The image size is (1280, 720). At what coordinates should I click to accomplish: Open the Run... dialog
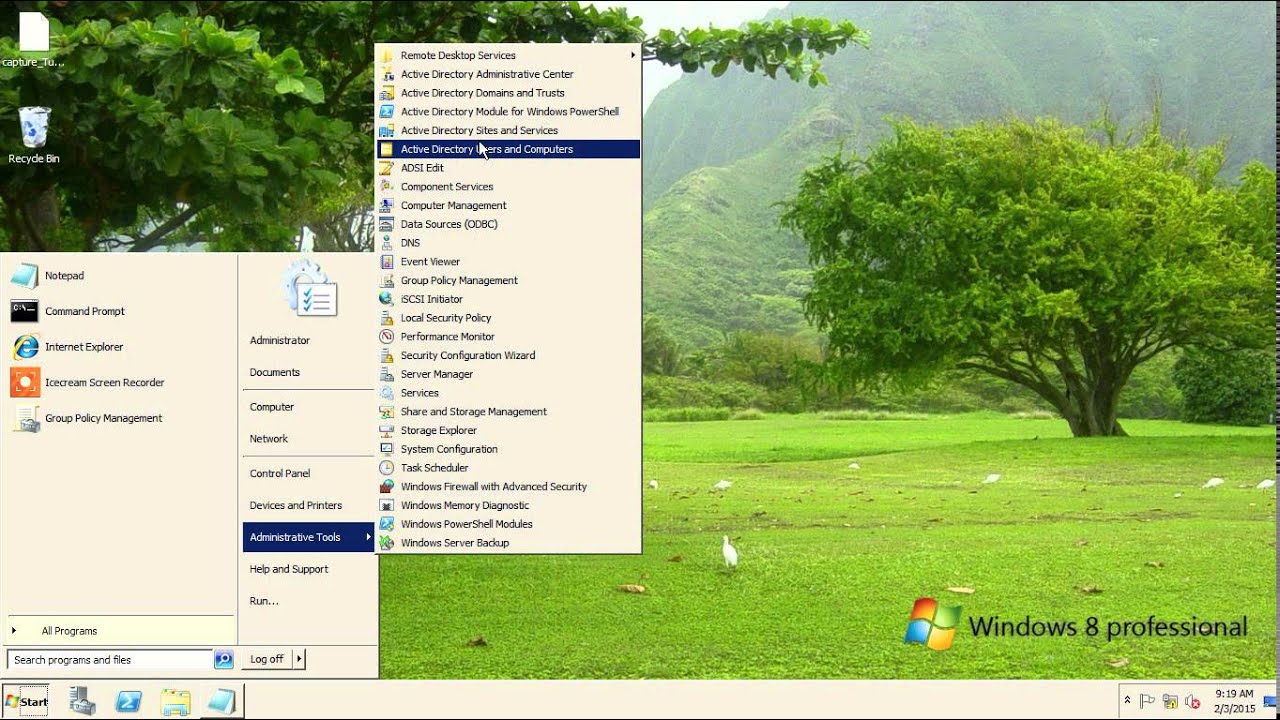point(308,602)
